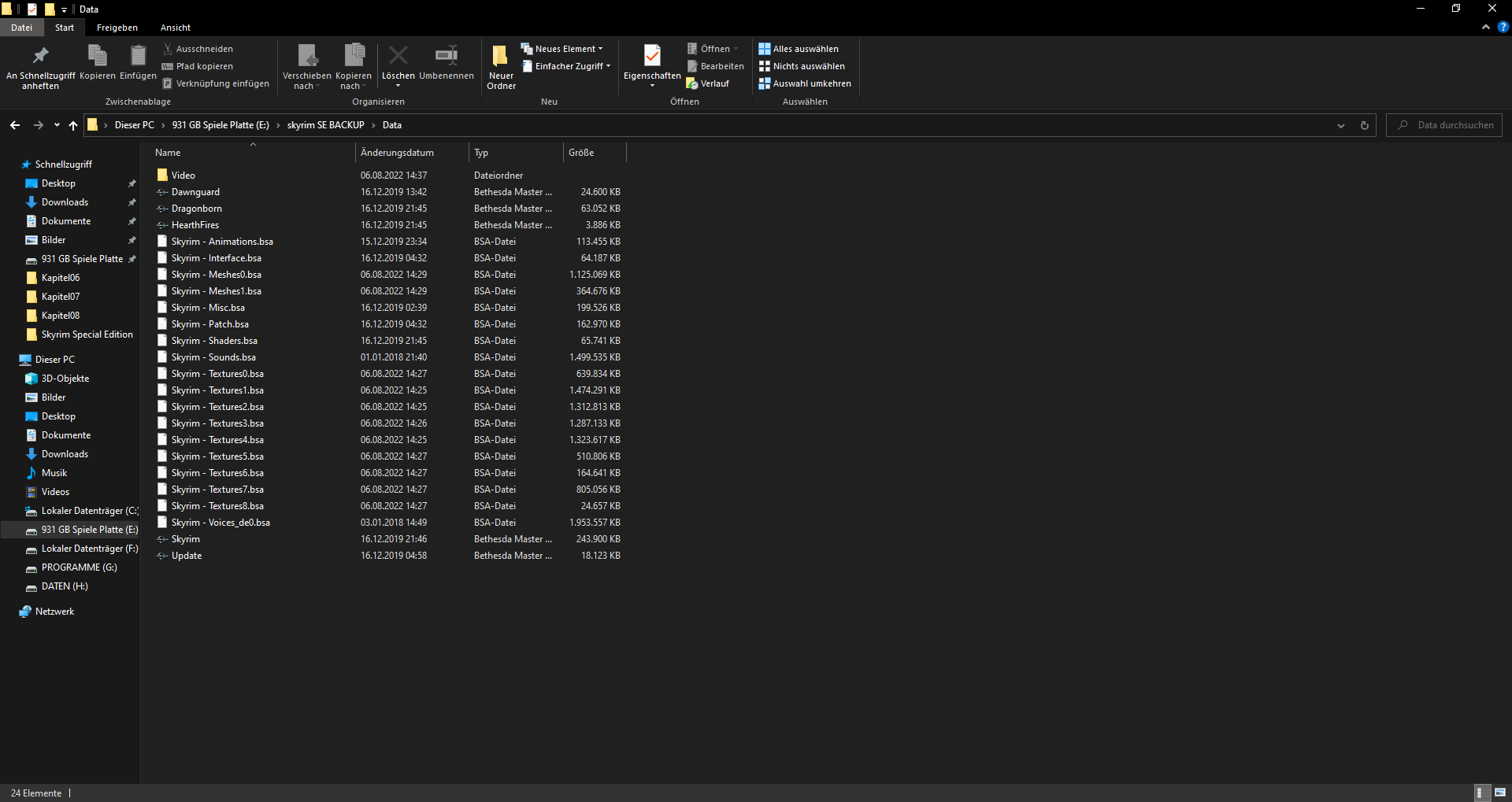Click 931 GB Spiele Platte (E:) breadcrumb
The height and width of the screenshot is (802, 1512).
[220, 125]
